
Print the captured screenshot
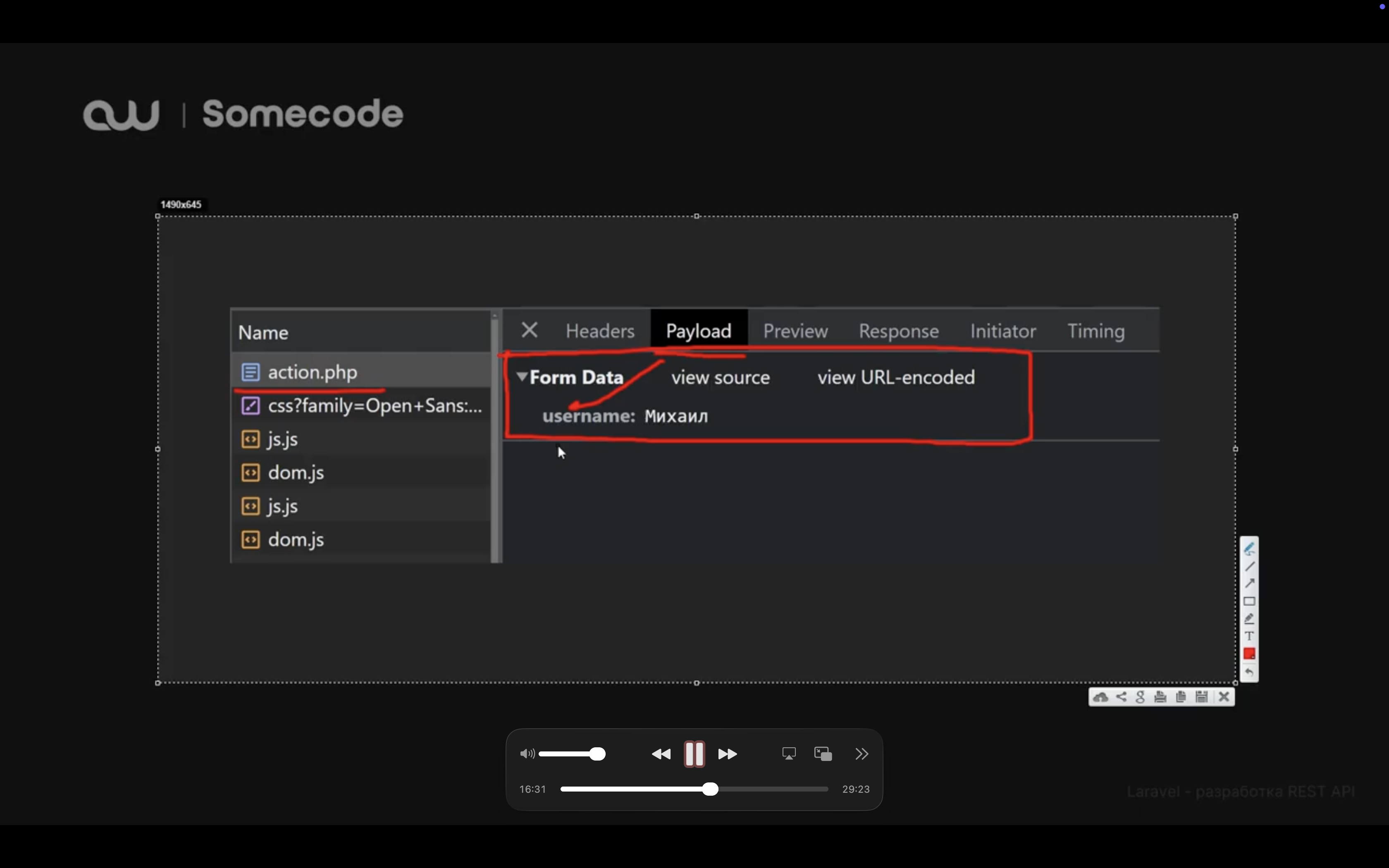tap(1160, 697)
